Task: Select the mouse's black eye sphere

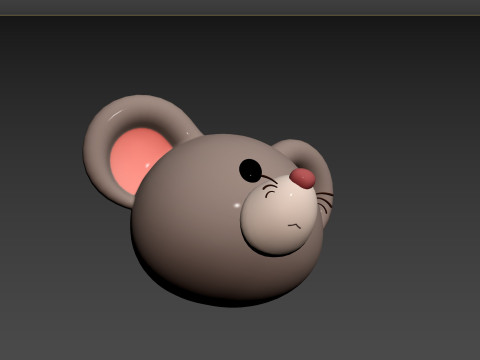Action: coord(250,171)
